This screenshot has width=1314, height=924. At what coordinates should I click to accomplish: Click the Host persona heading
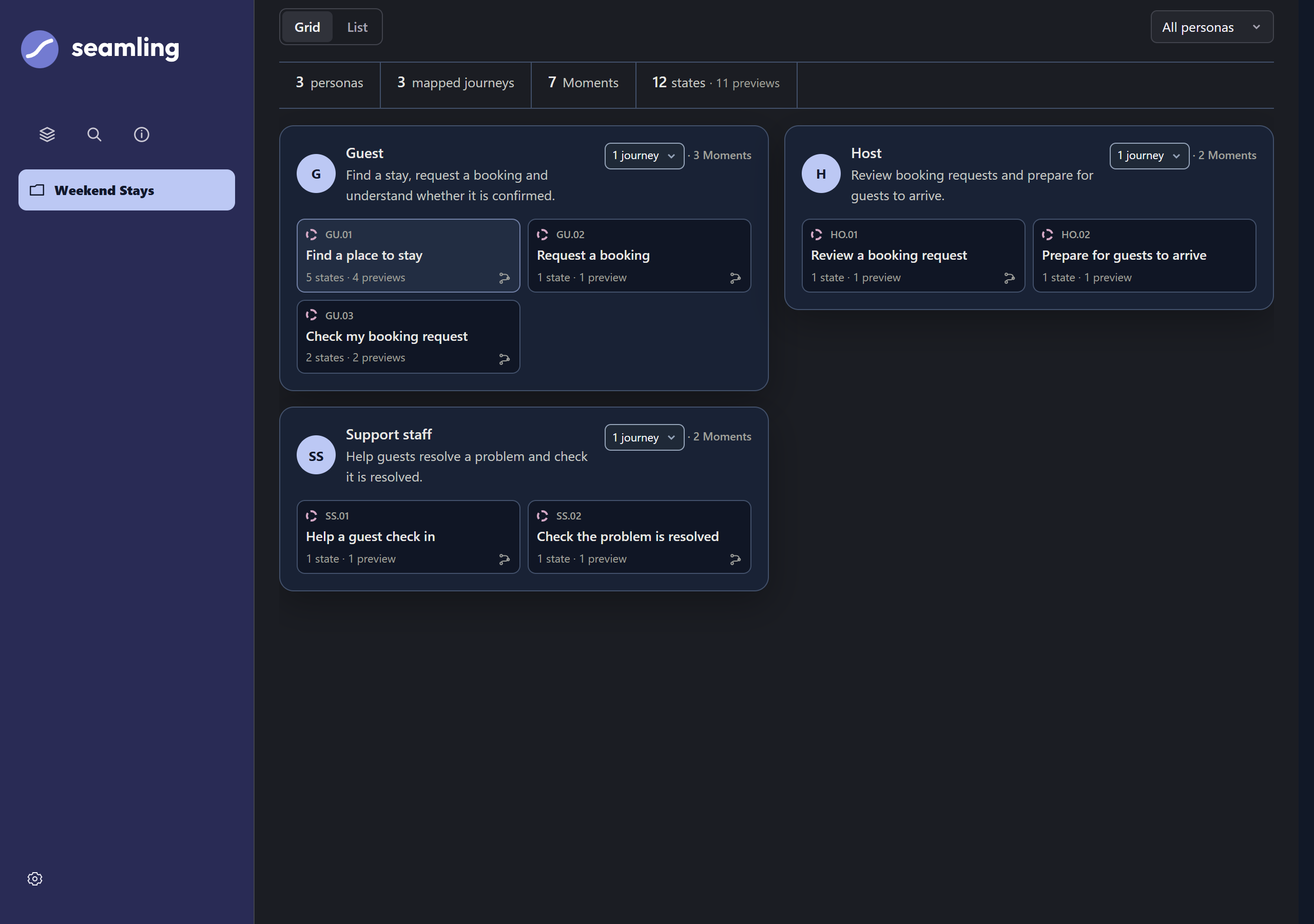coord(866,153)
